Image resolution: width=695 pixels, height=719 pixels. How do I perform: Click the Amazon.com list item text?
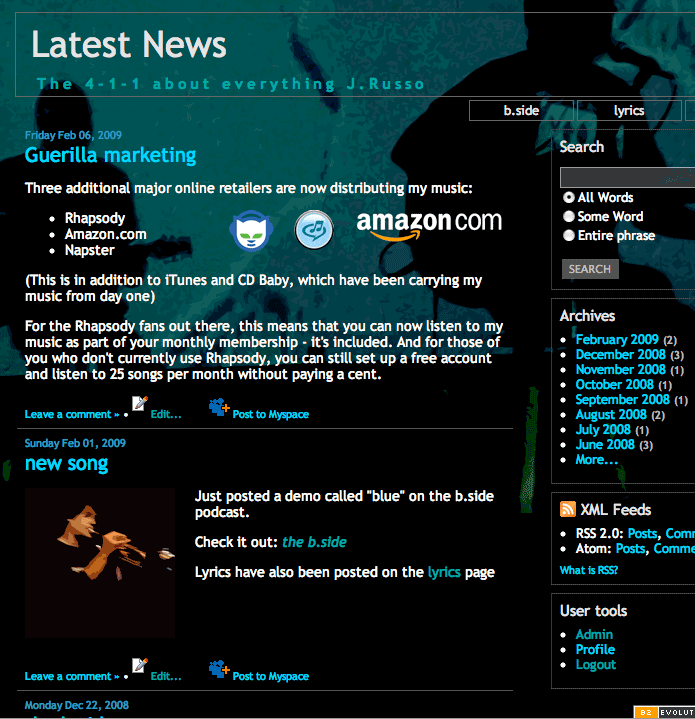pyautogui.click(x=106, y=234)
